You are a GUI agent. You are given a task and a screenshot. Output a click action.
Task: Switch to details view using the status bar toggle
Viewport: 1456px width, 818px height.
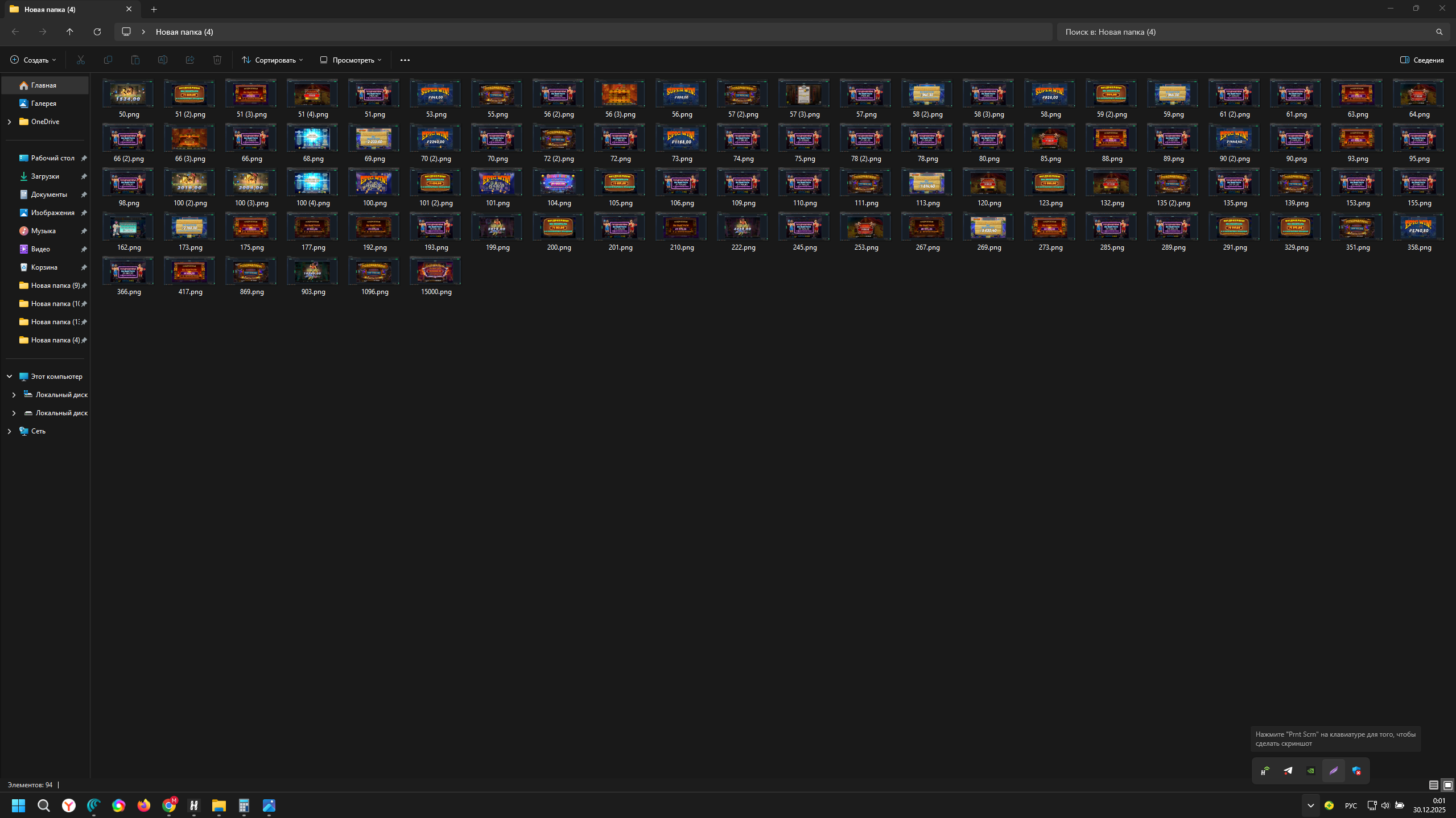coord(1434,784)
